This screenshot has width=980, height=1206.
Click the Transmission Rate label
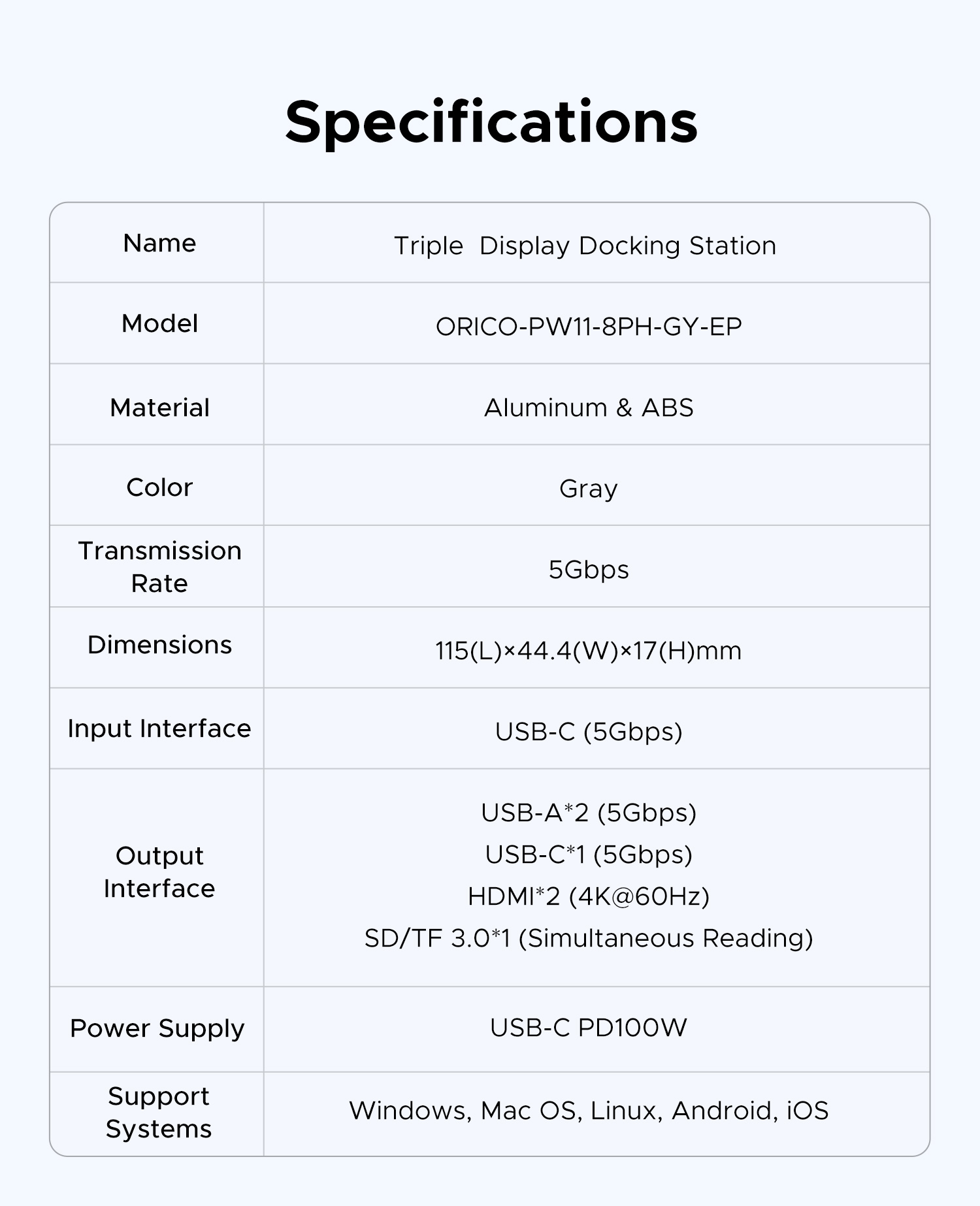tap(159, 566)
